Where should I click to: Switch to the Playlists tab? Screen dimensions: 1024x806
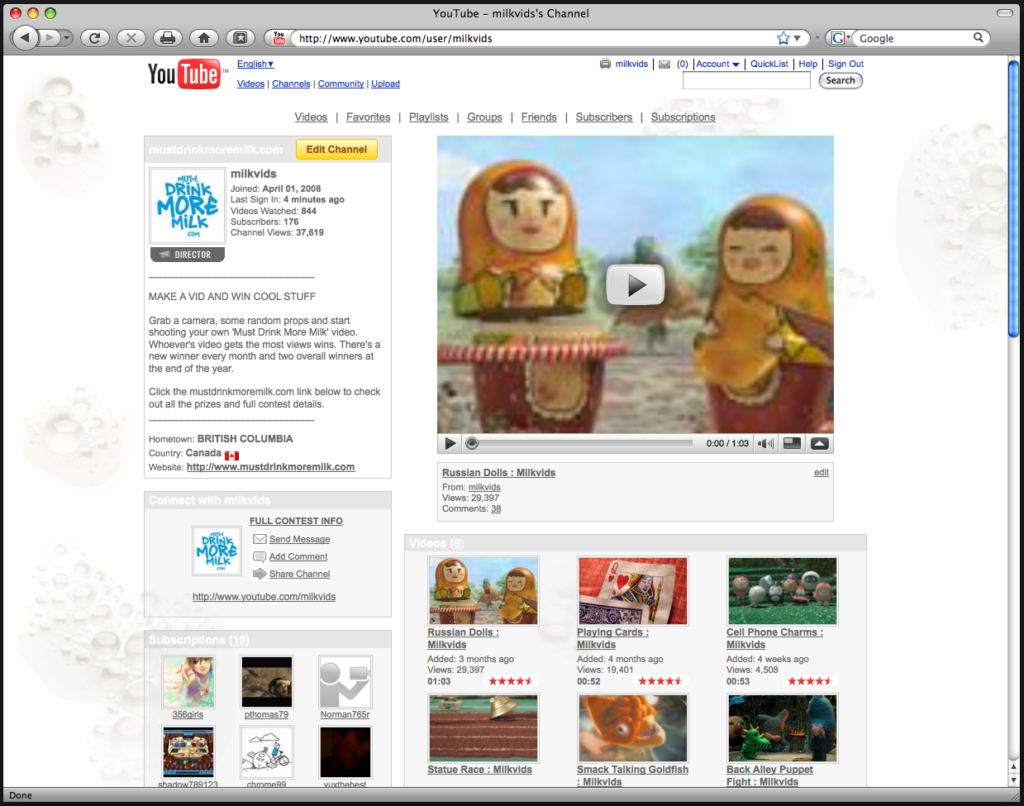click(x=428, y=117)
